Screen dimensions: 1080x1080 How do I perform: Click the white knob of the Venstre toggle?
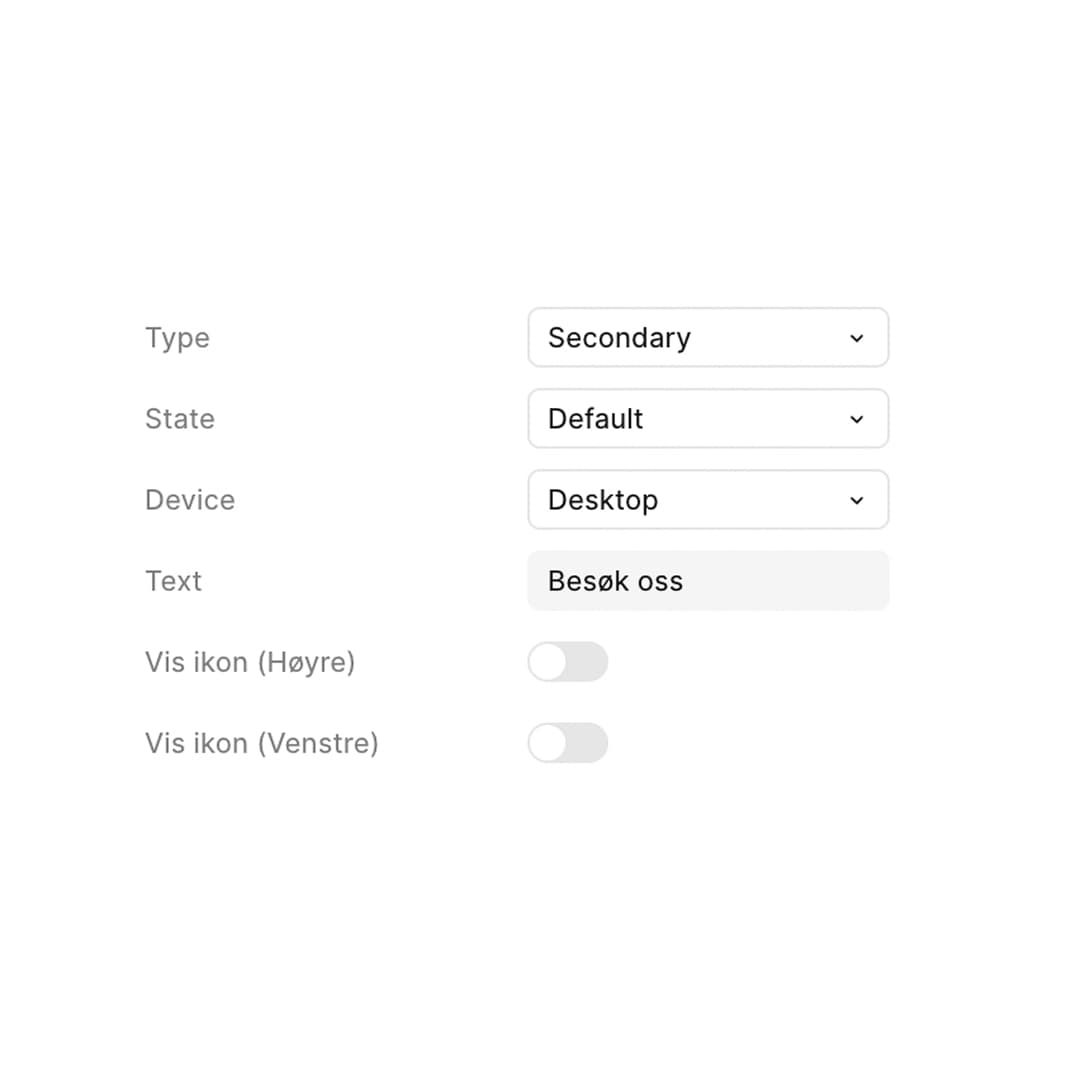[548, 743]
